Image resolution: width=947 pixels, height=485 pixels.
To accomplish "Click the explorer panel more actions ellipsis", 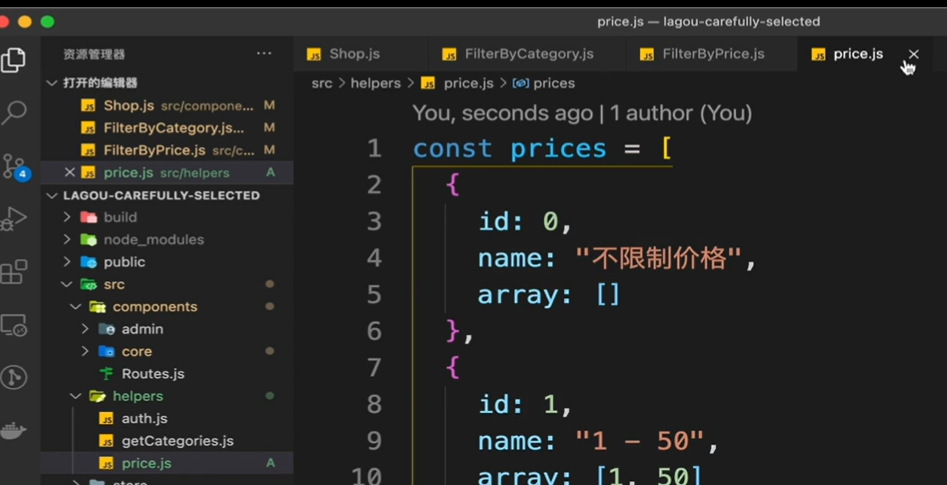I will 264,54.
